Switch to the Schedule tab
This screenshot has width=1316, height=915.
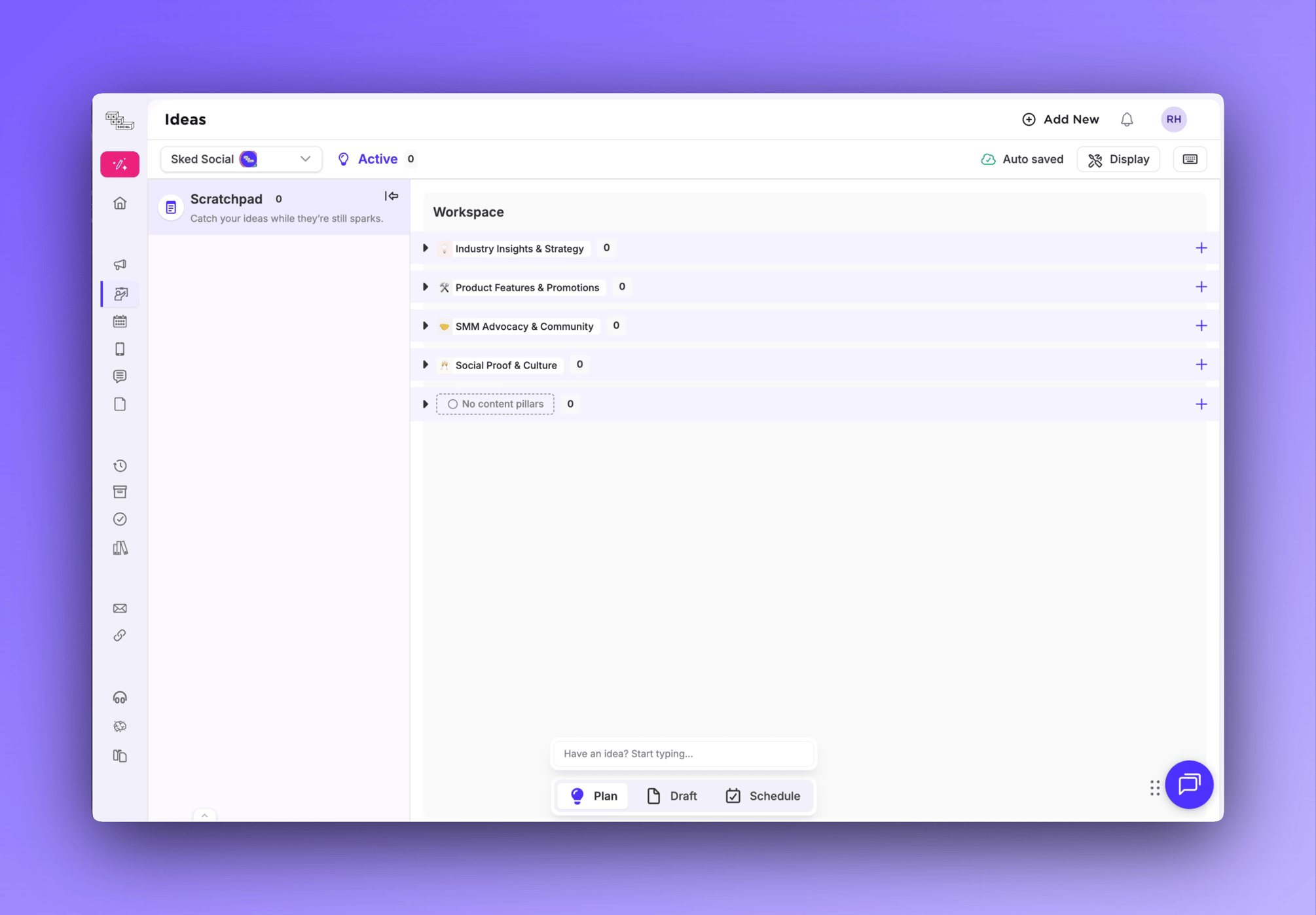pyautogui.click(x=763, y=796)
